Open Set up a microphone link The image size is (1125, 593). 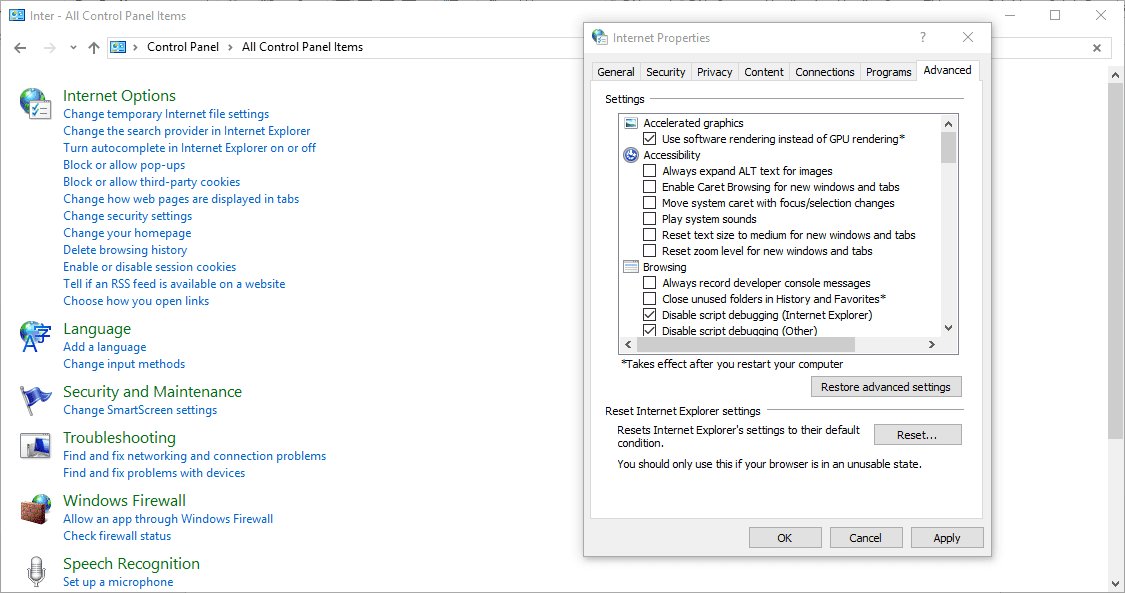(118, 582)
